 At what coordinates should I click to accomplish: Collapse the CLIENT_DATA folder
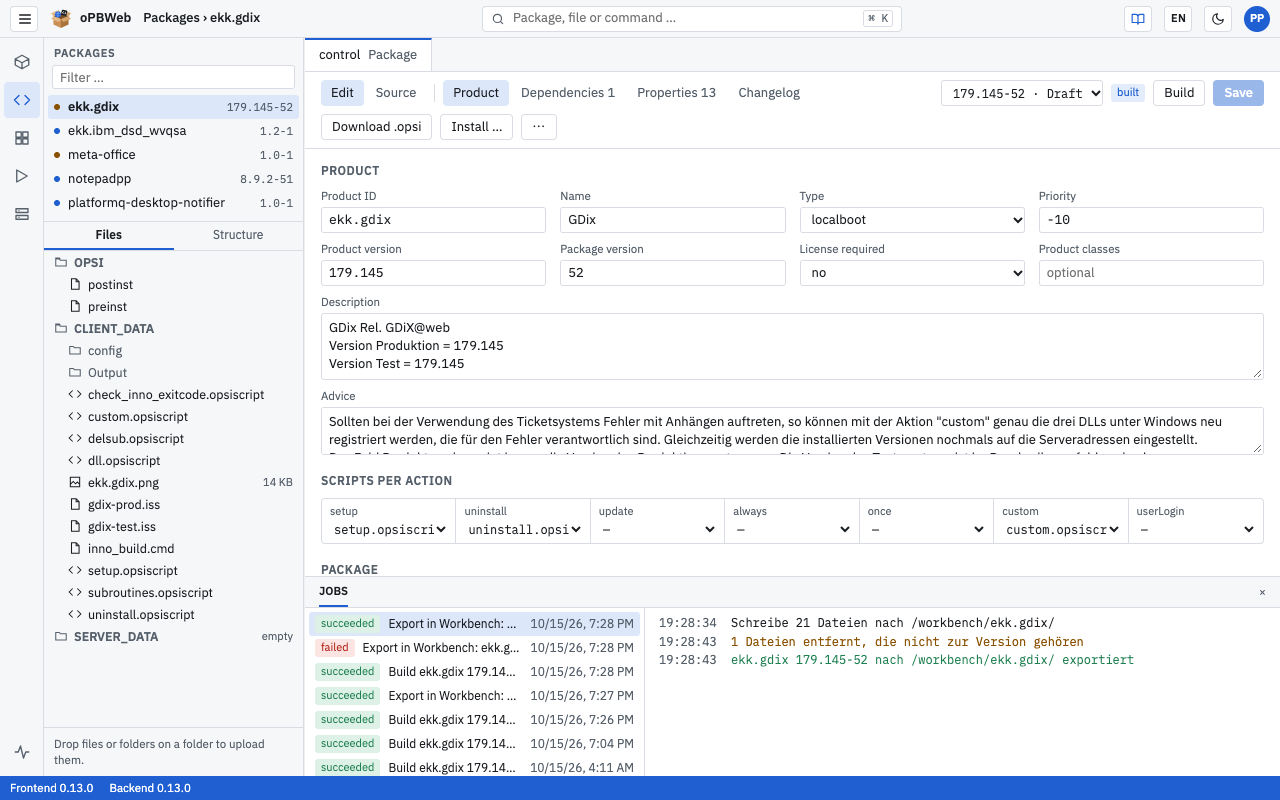(114, 329)
